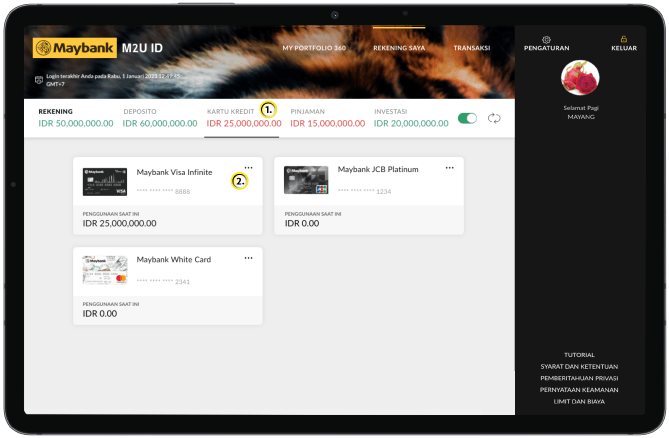
Task: Click the refresh balances icon
Action: coord(494,118)
